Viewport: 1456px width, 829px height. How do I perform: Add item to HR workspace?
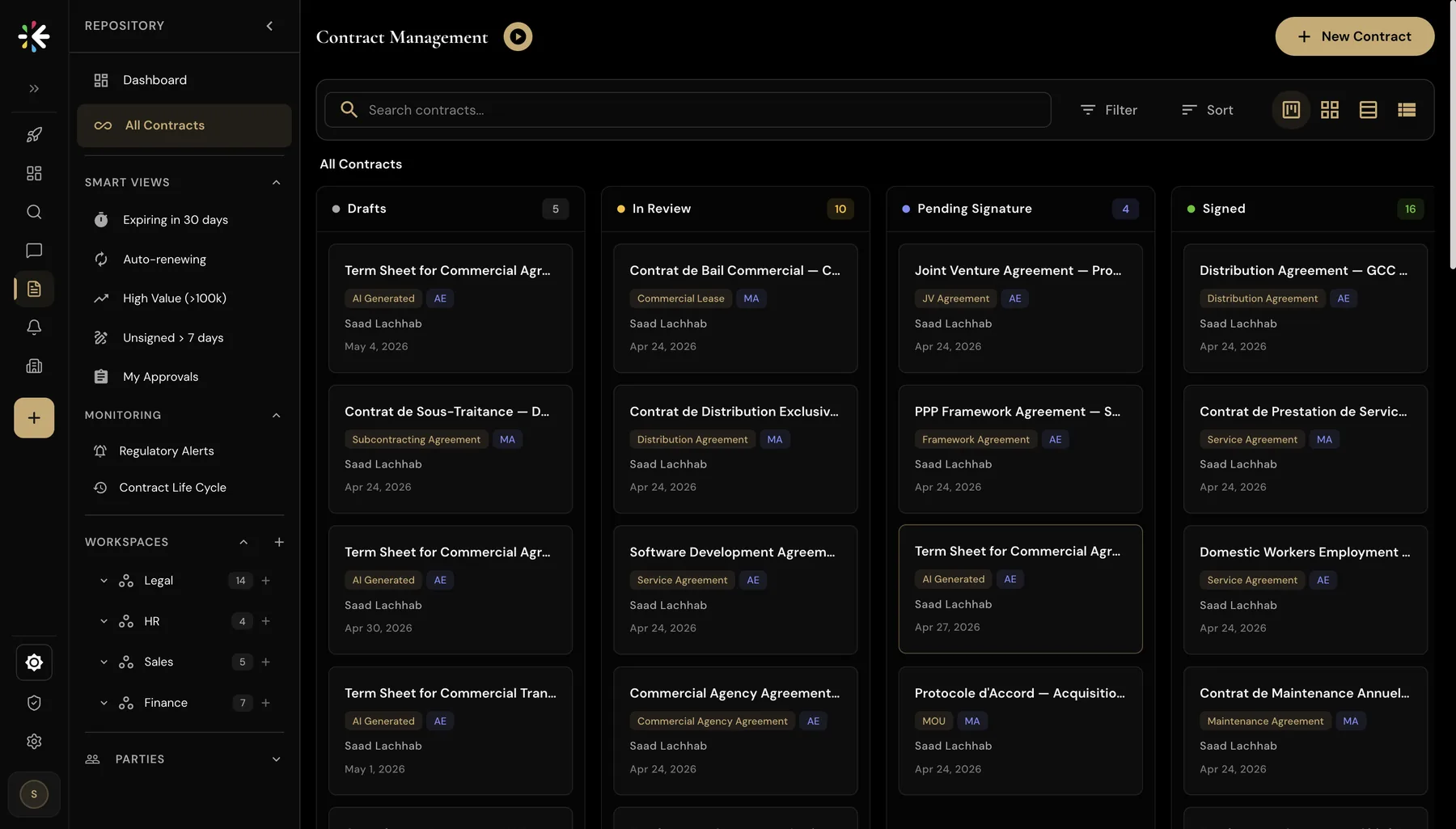coord(266,622)
